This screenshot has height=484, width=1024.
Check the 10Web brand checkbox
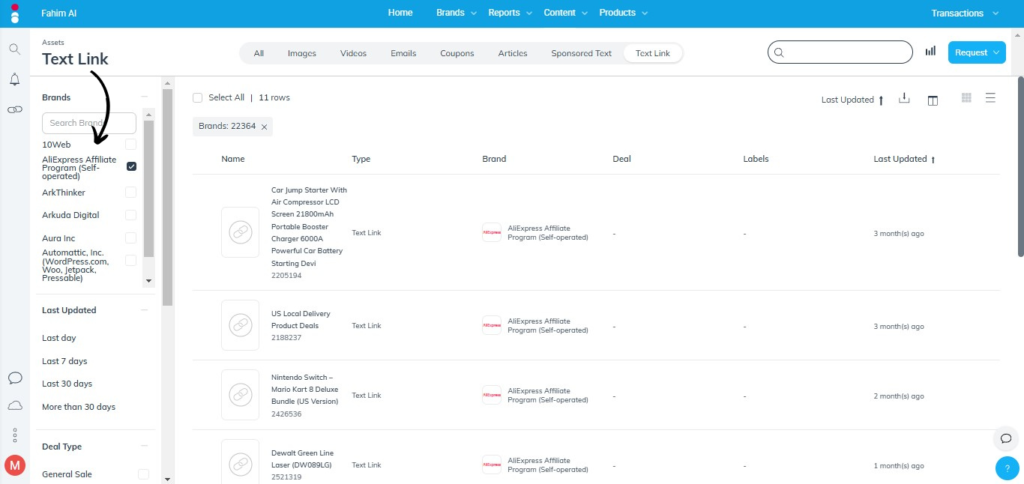click(x=131, y=144)
